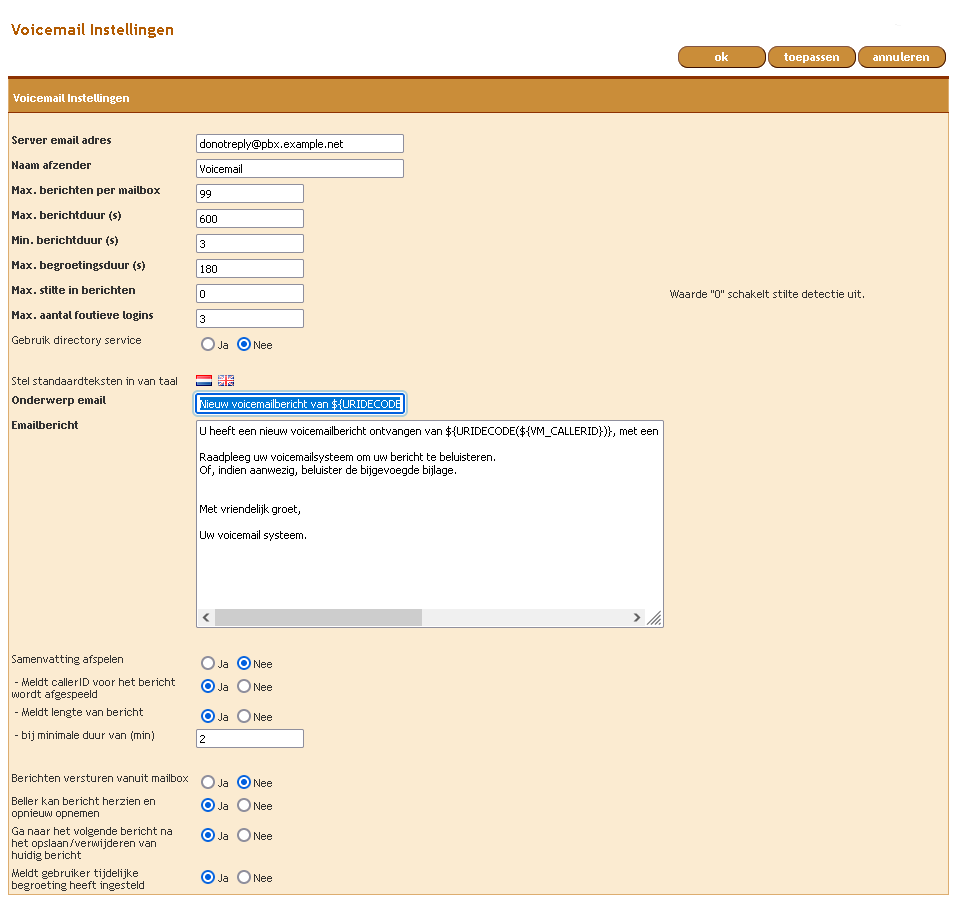Choose Ja for Meldt gebruiker tijdelijke begroeting
This screenshot has width=957, height=906.
[x=208, y=877]
